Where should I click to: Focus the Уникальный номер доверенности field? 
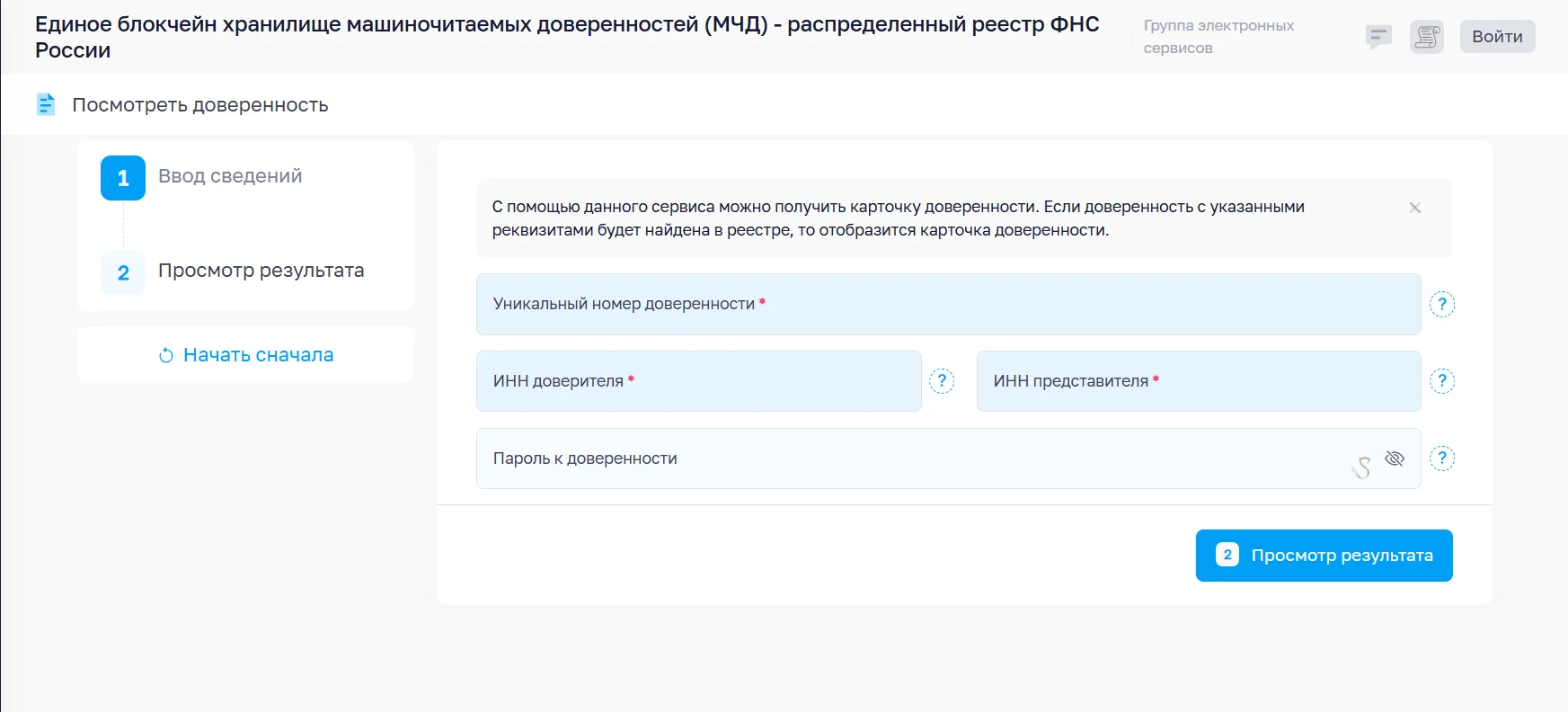[x=948, y=304]
